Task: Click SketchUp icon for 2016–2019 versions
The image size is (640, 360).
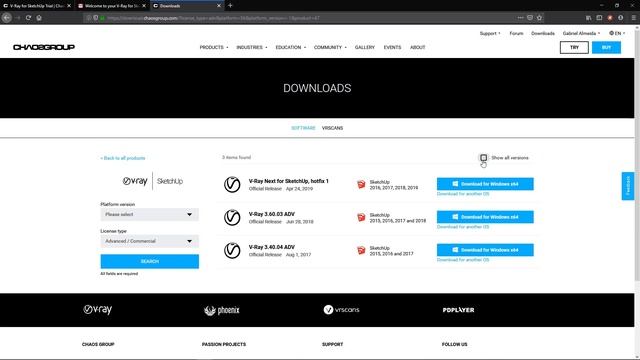Action: 361,184
